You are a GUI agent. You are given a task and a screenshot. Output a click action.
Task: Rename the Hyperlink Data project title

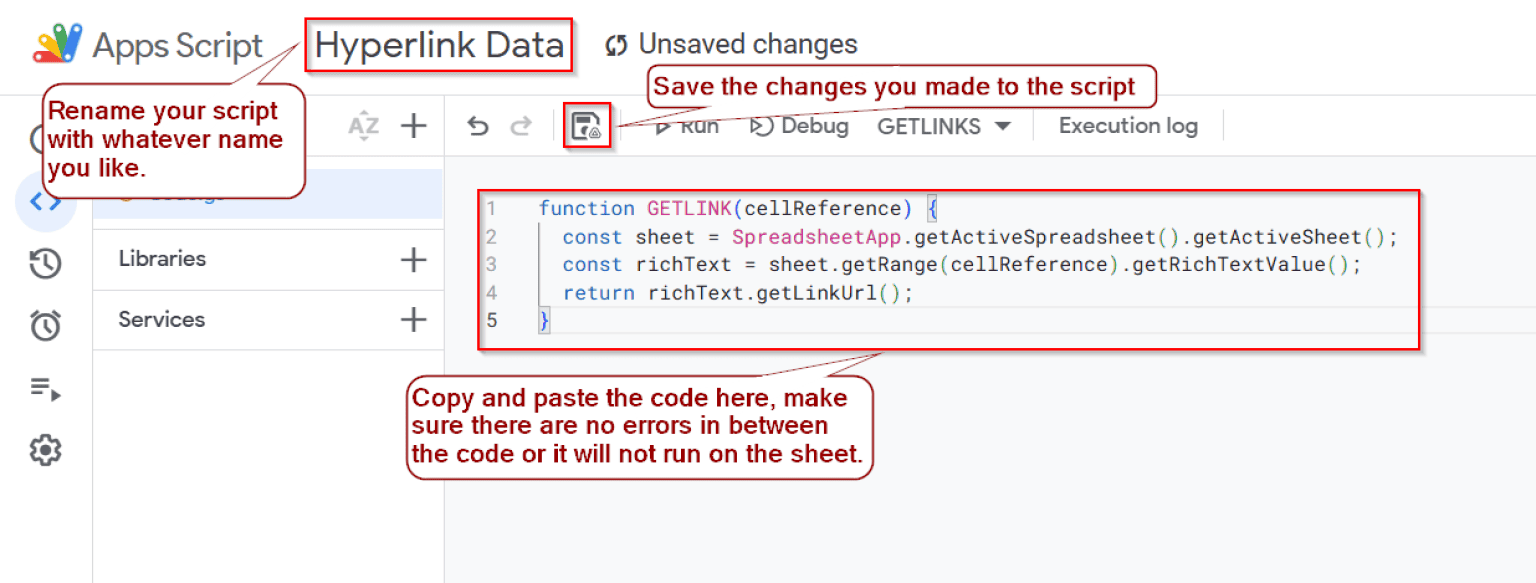(x=438, y=45)
